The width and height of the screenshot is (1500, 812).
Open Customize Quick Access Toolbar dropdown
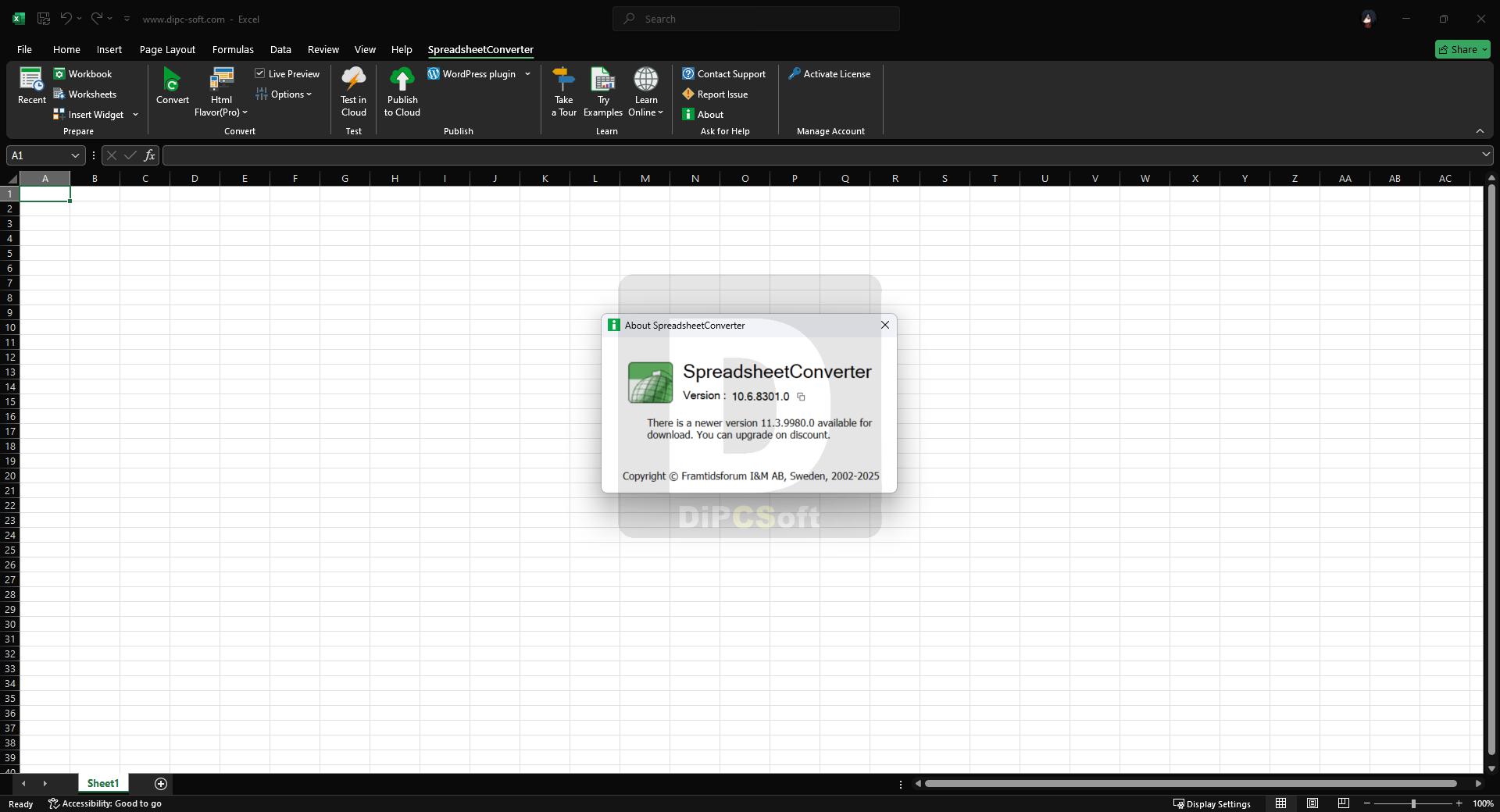[127, 19]
